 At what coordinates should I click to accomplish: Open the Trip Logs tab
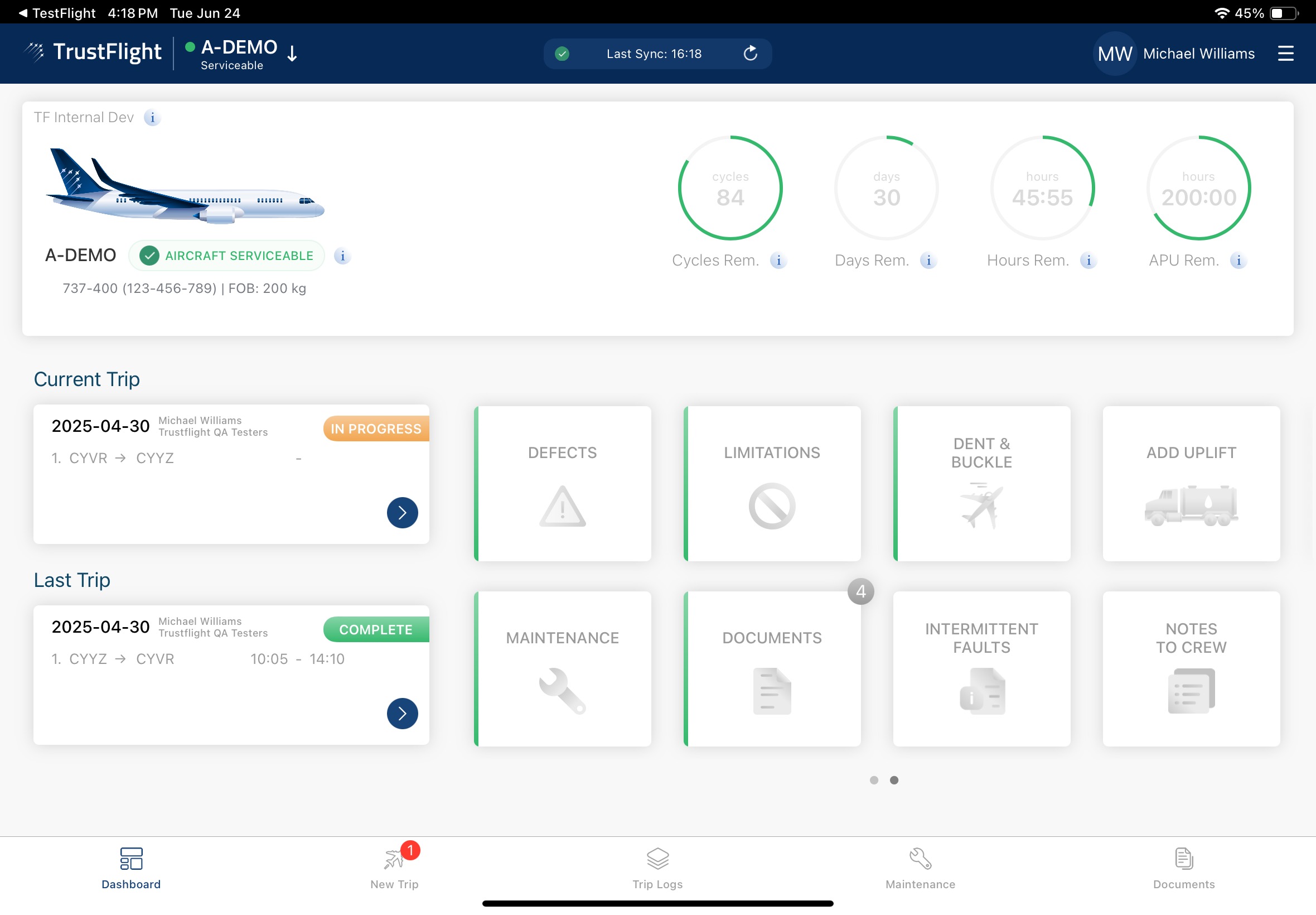click(657, 869)
